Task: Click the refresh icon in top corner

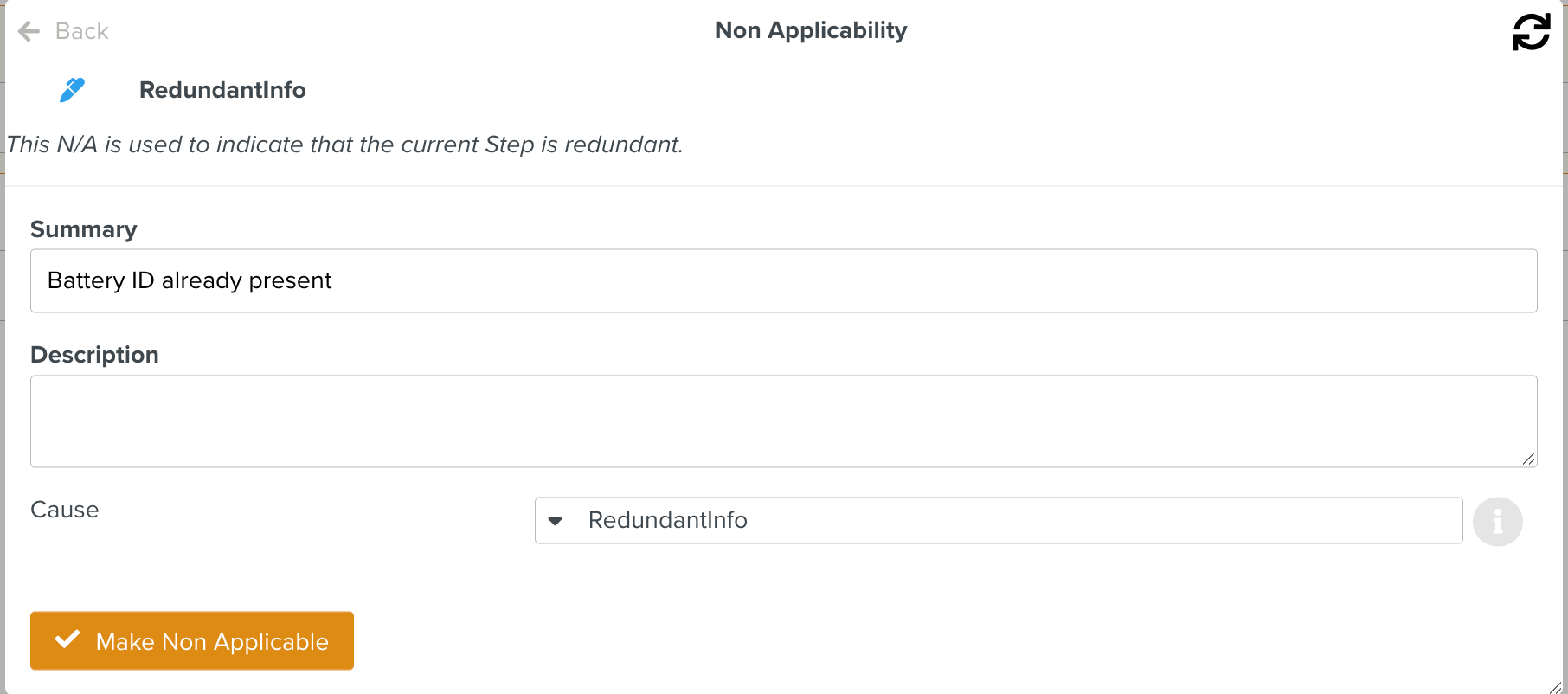Action: pyautogui.click(x=1531, y=32)
